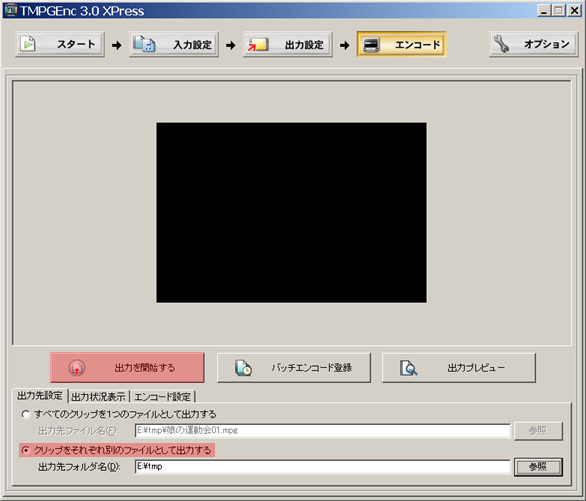Open the 入力設定 step
586x501 pixels.
174,44
